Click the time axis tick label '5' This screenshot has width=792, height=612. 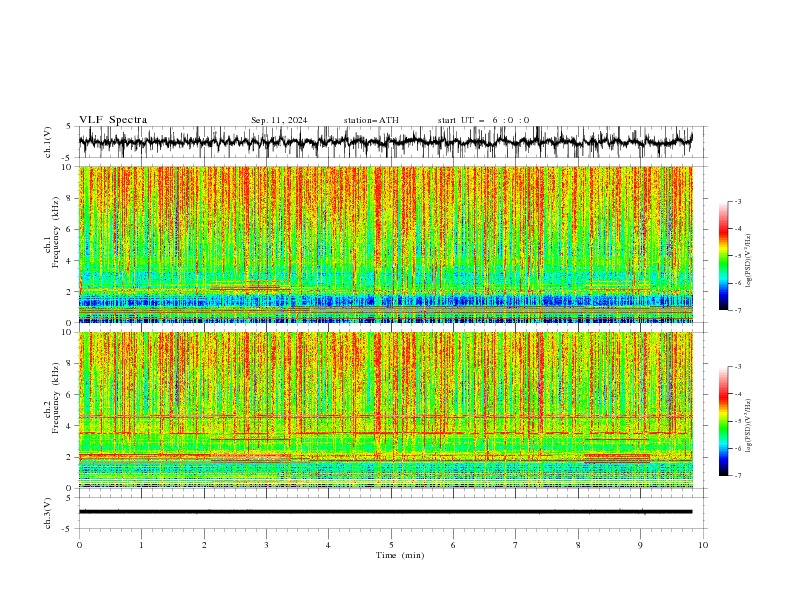(x=391, y=545)
